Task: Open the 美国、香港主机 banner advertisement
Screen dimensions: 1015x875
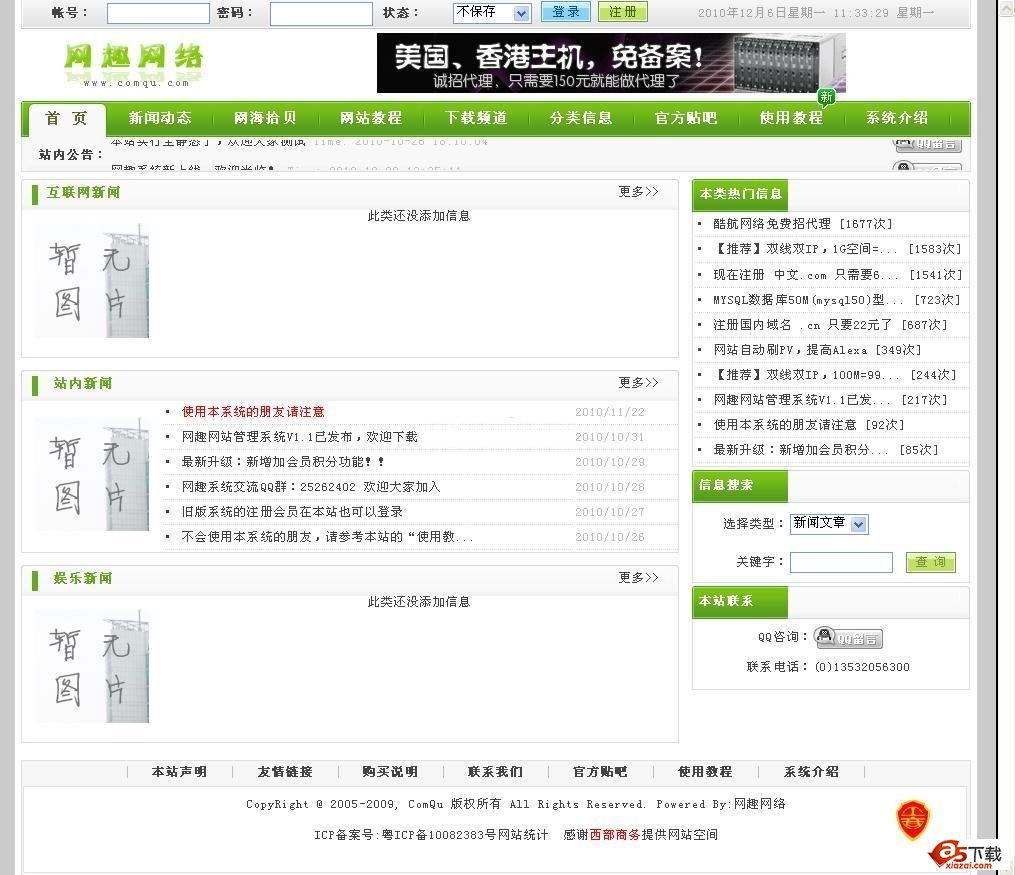Action: coord(611,63)
